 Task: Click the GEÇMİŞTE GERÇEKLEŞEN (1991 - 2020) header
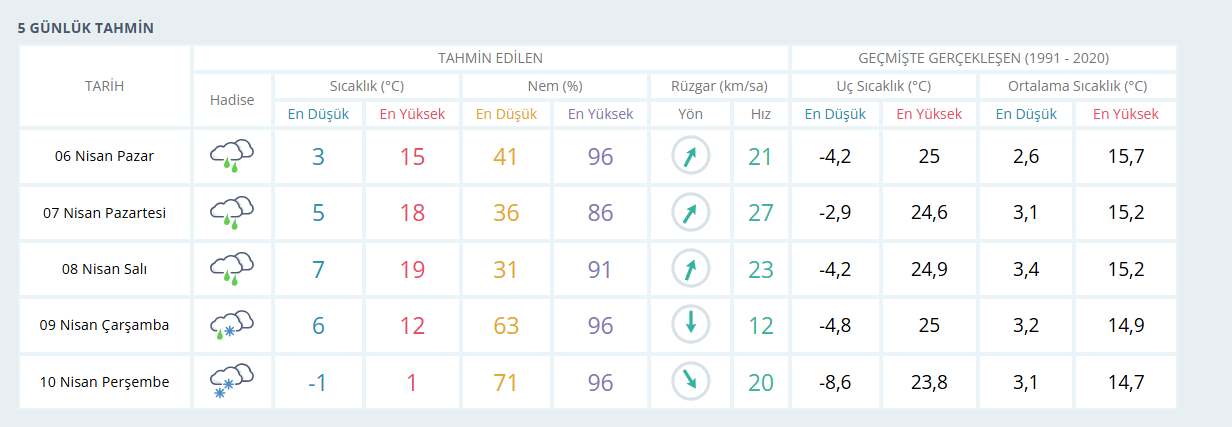[x=983, y=58]
